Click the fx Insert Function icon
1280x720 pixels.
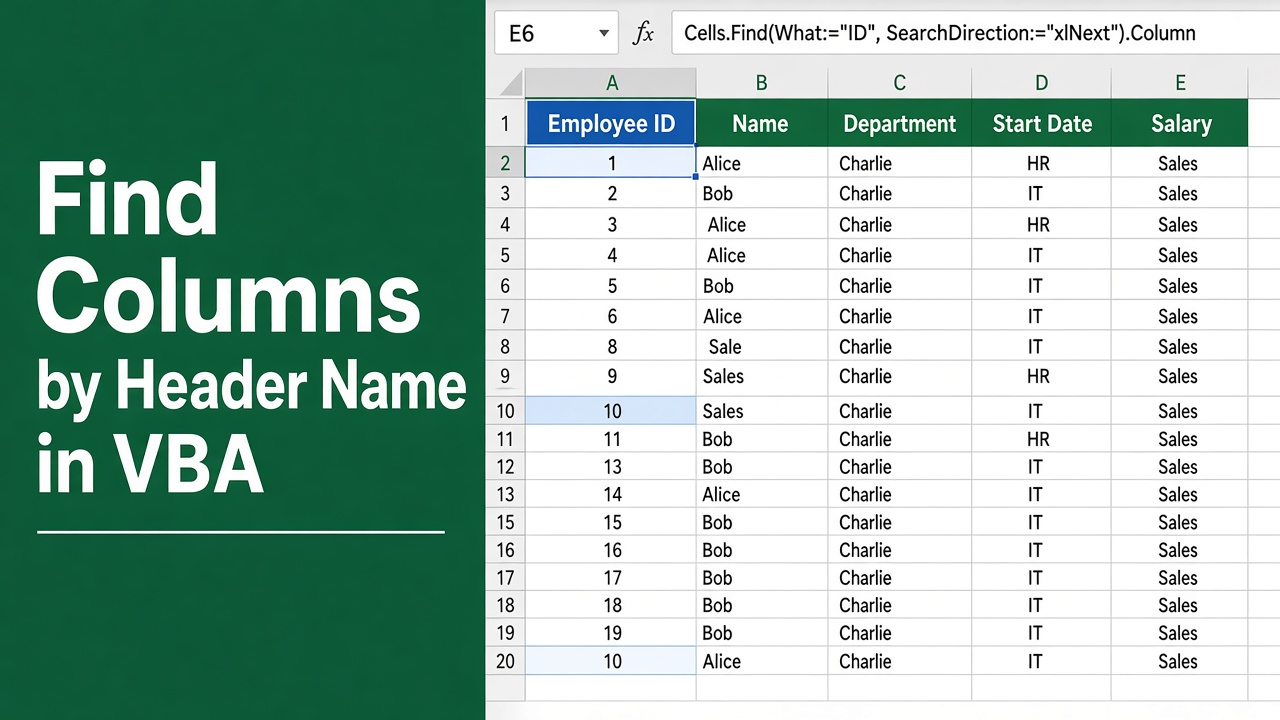tap(644, 33)
